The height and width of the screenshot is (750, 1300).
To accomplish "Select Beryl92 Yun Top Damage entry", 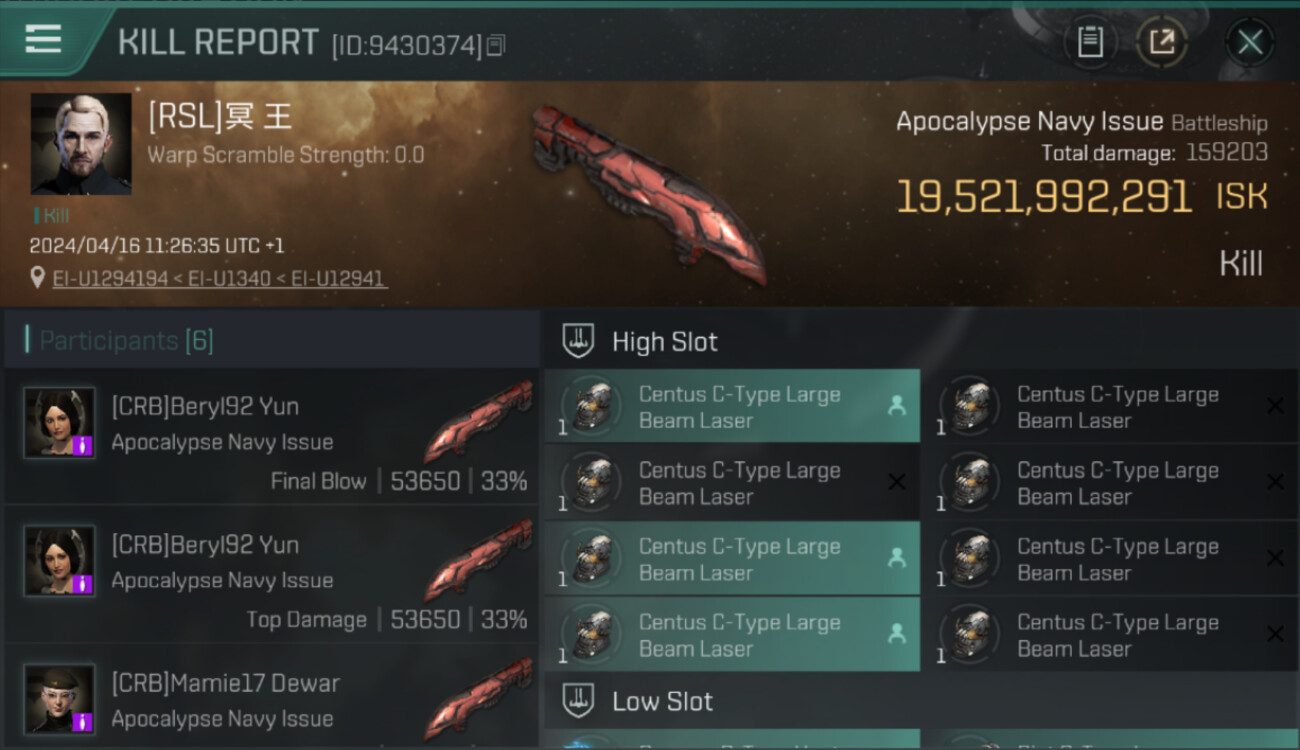I will click(272, 575).
